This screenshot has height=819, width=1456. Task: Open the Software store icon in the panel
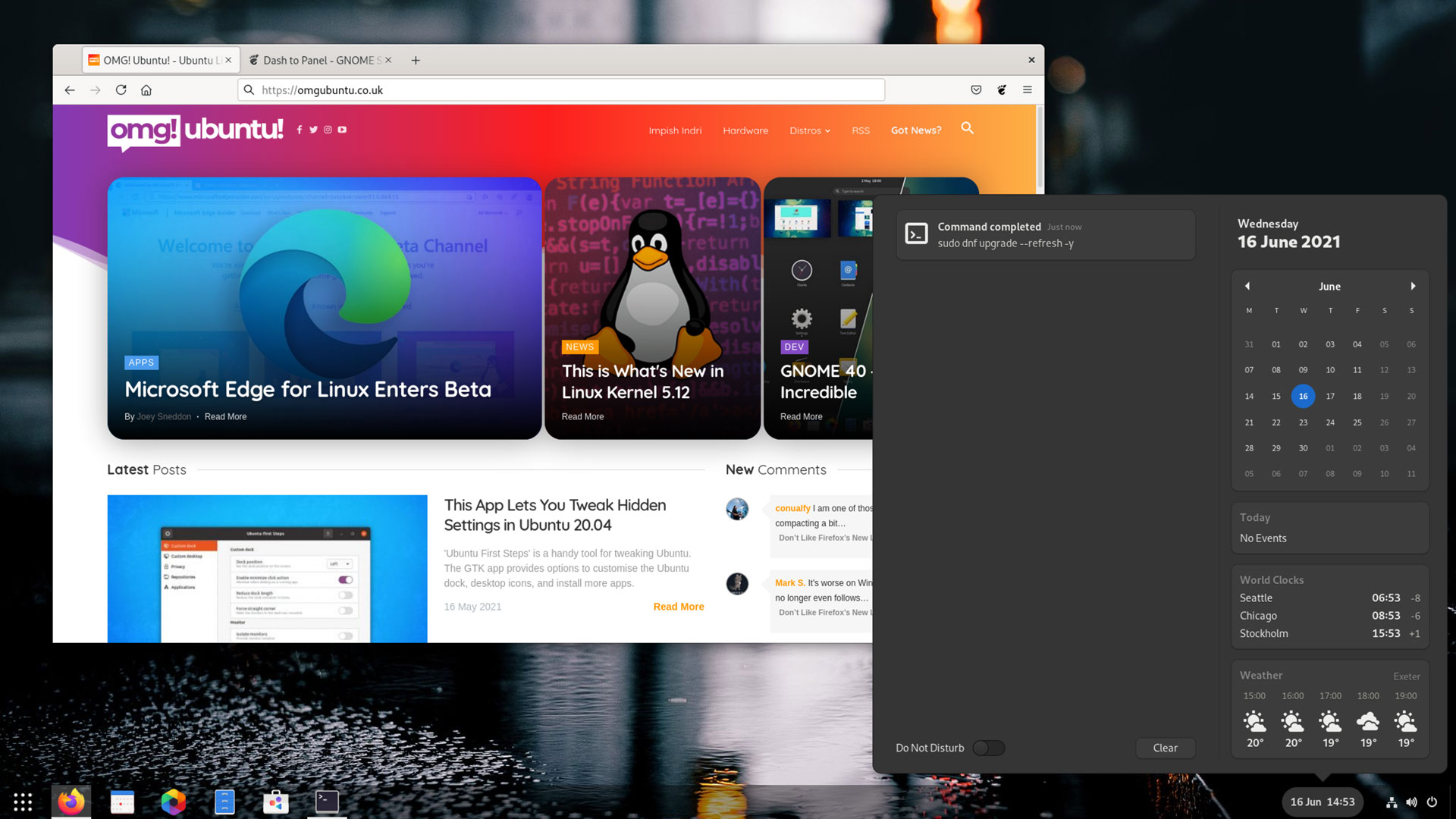[275, 802]
